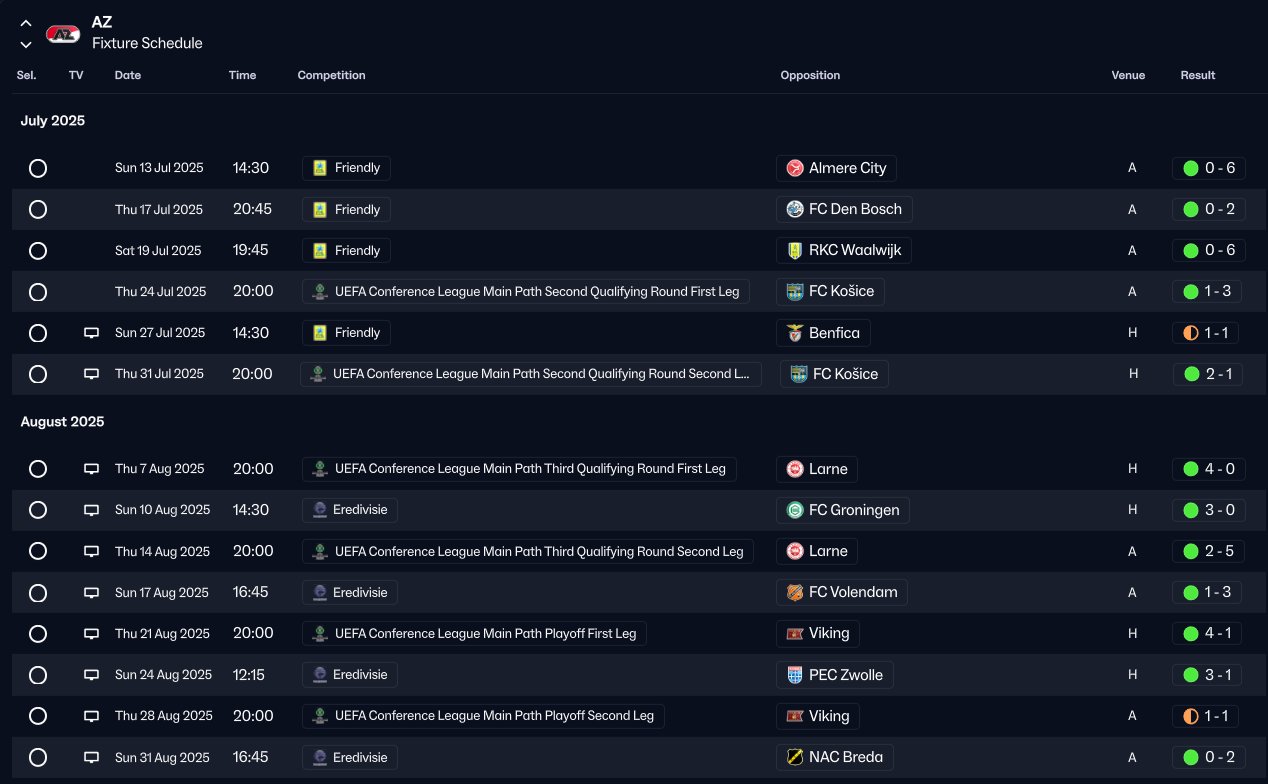Click the Almere City club crest
Viewport: 1268px width, 784px height.
(x=795, y=168)
